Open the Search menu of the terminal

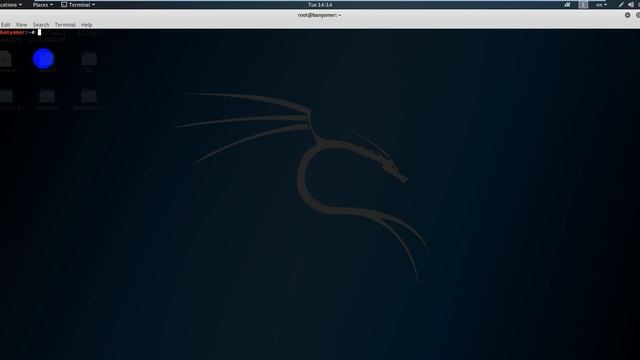[x=41, y=24]
